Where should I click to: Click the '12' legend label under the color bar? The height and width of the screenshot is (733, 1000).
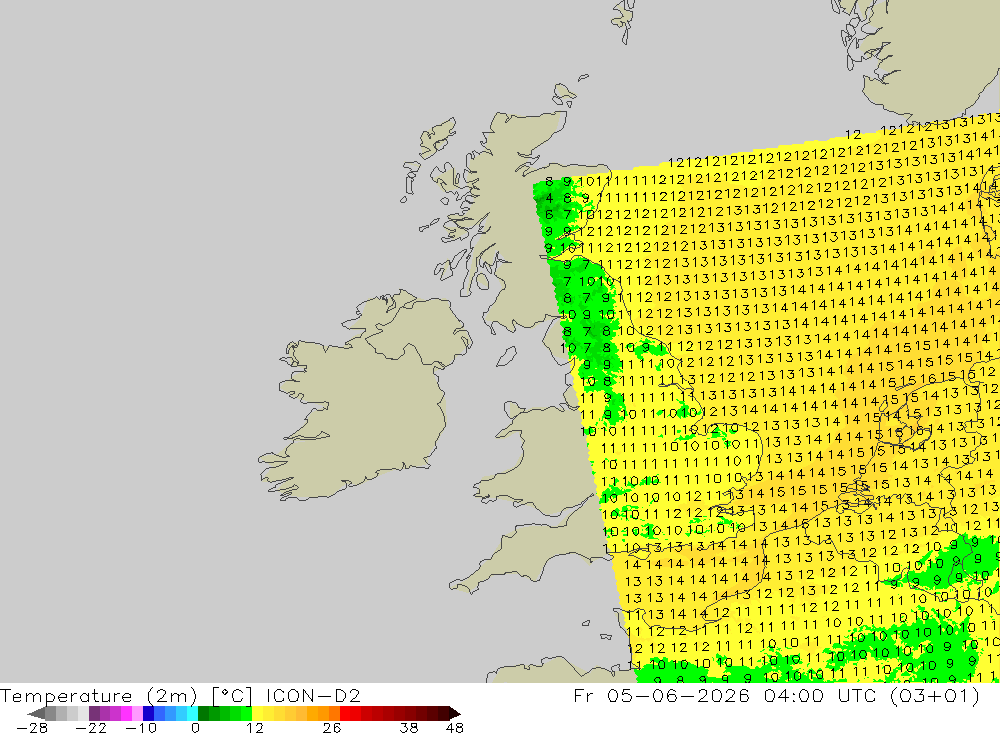coord(255,728)
